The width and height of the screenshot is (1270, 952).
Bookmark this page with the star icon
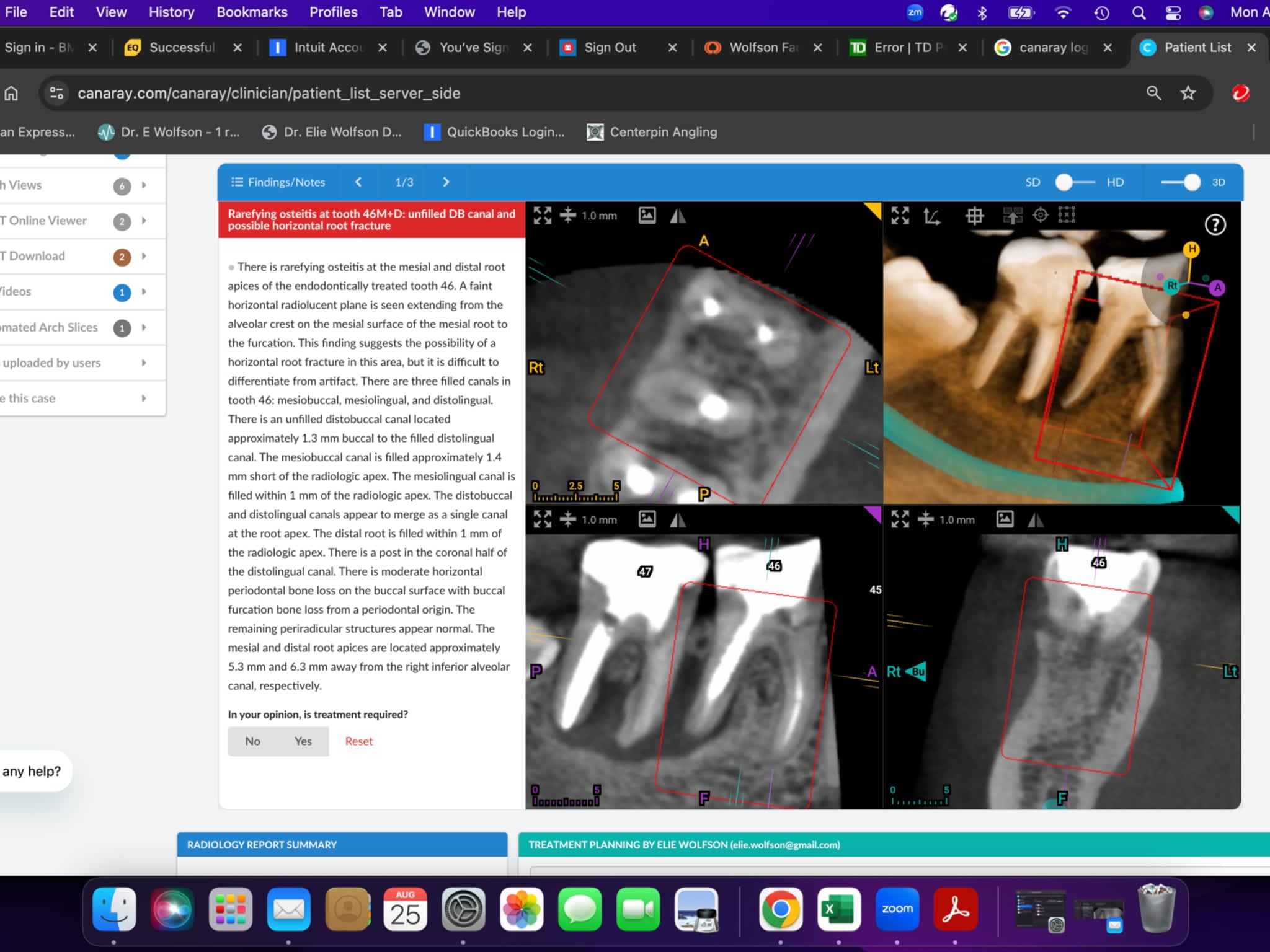click(x=1188, y=94)
